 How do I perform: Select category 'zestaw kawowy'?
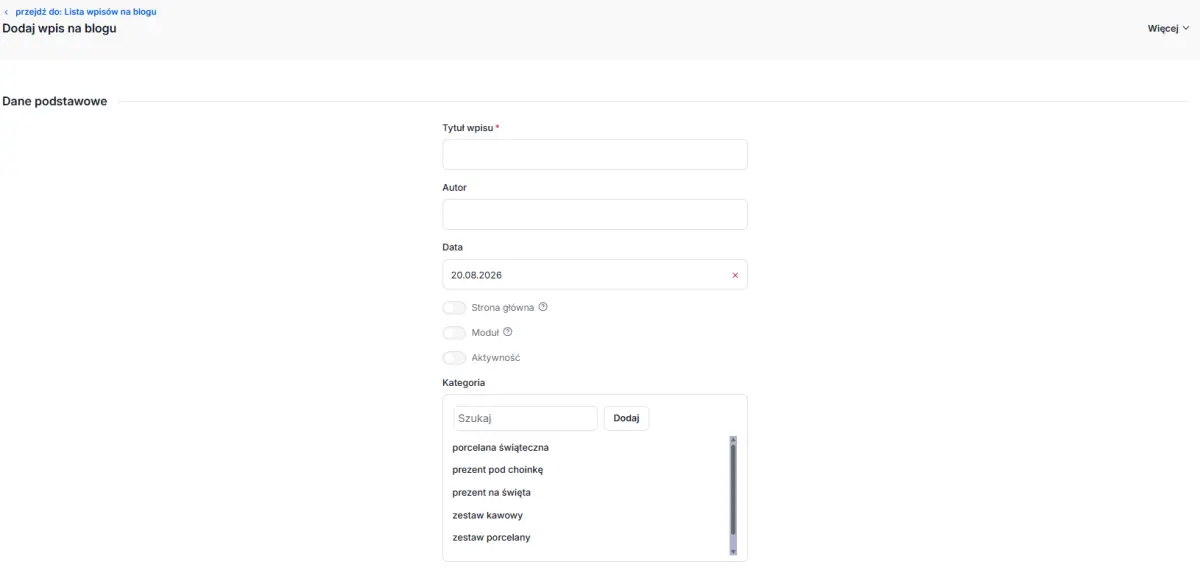487,515
